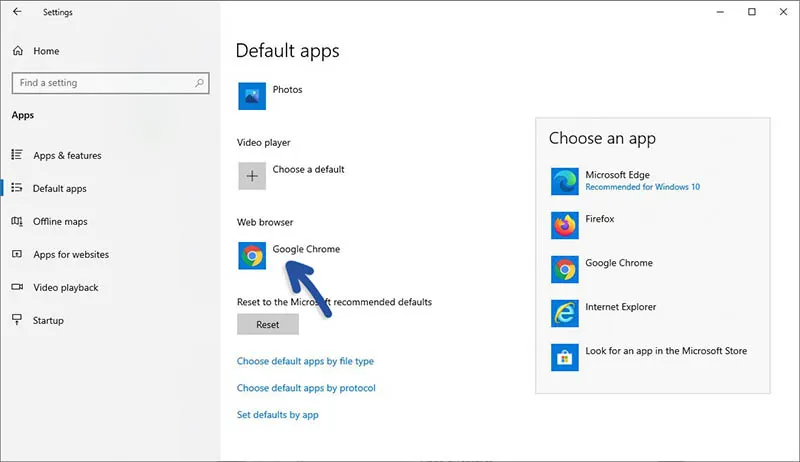Choose the Internet Explorer icon
Viewport: 800px width, 462px height.
click(x=565, y=313)
